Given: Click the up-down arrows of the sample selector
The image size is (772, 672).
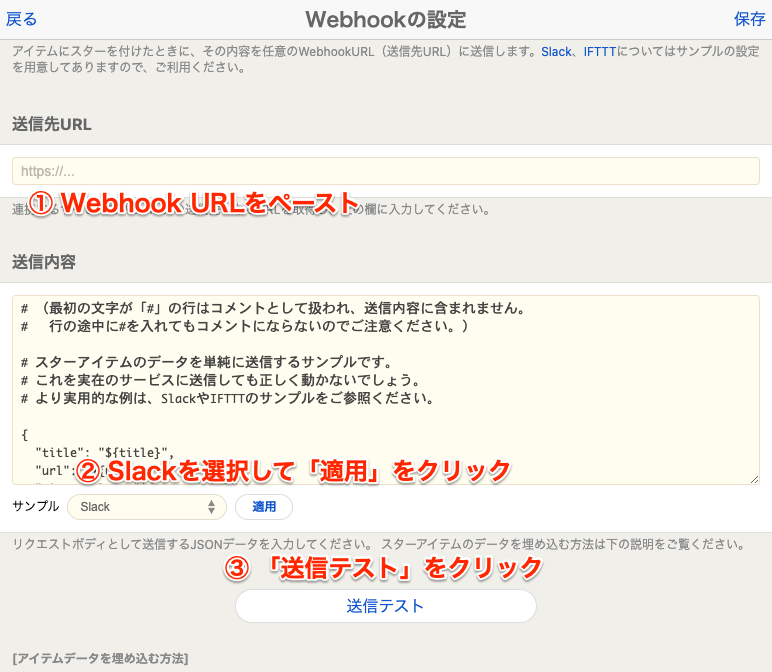Looking at the screenshot, I should pos(211,507).
